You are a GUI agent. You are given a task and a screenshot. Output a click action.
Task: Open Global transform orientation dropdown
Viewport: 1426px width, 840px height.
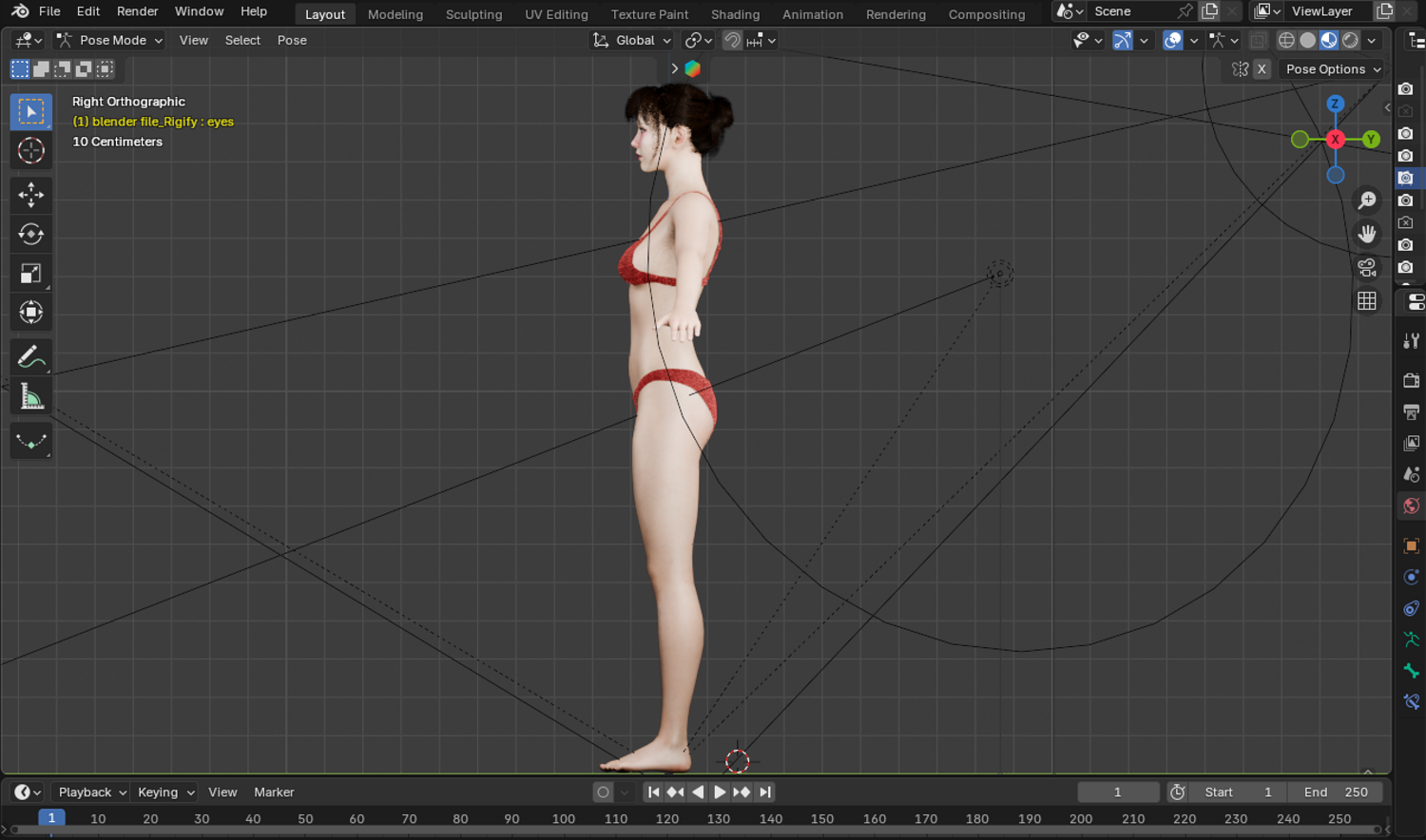(x=631, y=40)
